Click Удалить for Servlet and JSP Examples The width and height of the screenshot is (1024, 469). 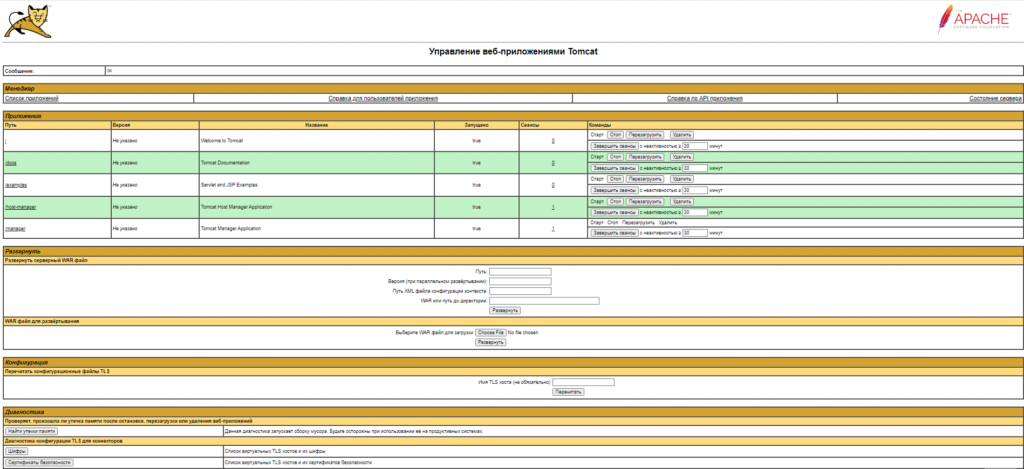(681, 179)
